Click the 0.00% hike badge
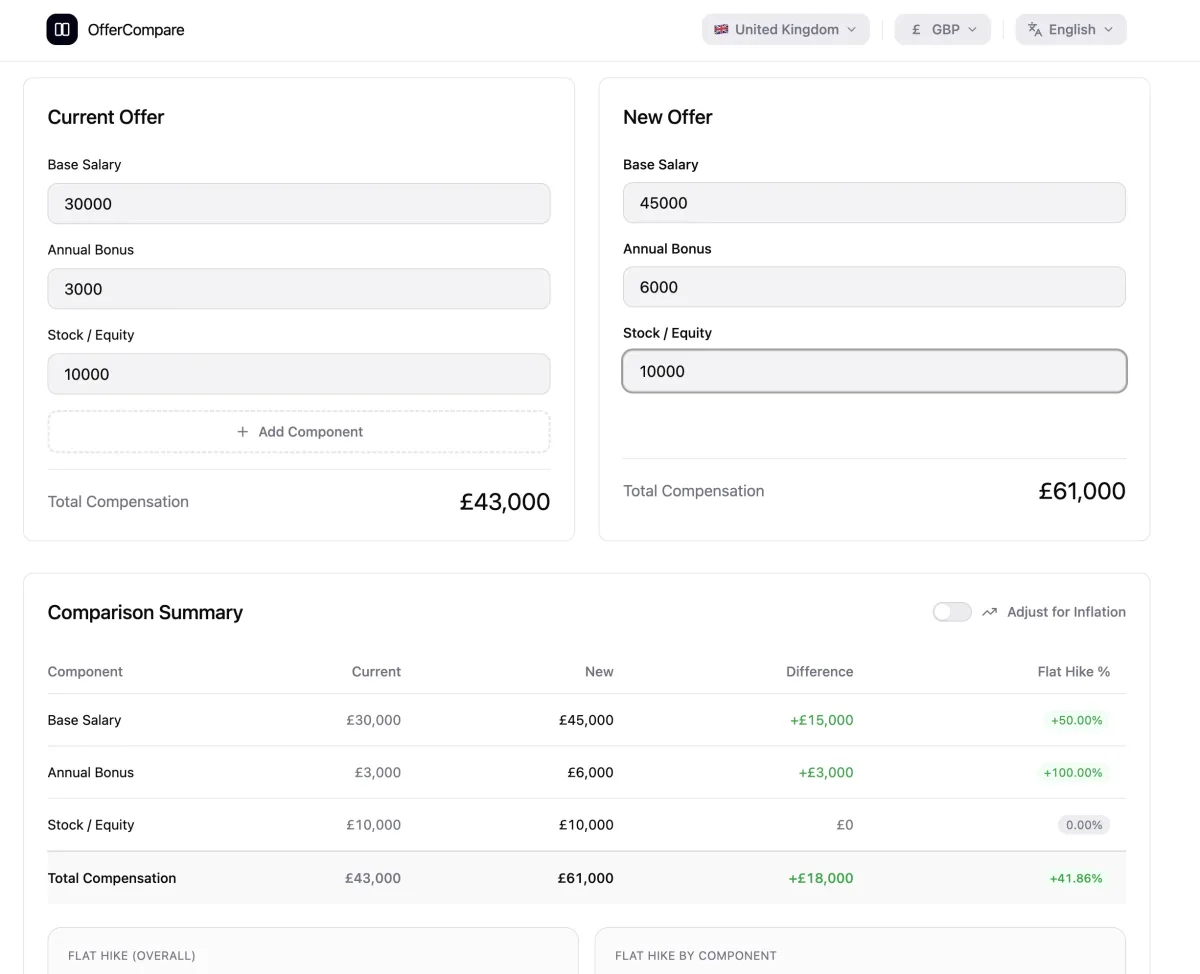 [1084, 825]
